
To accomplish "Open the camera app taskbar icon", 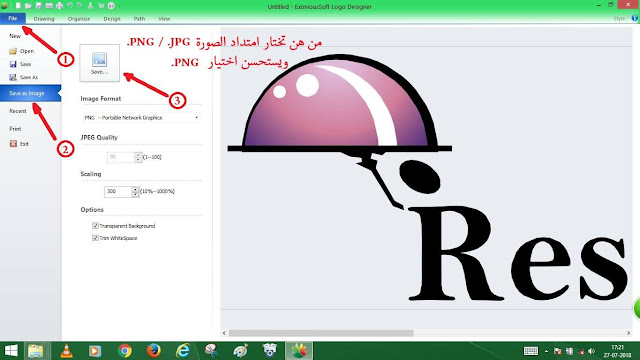I will pos(269,351).
